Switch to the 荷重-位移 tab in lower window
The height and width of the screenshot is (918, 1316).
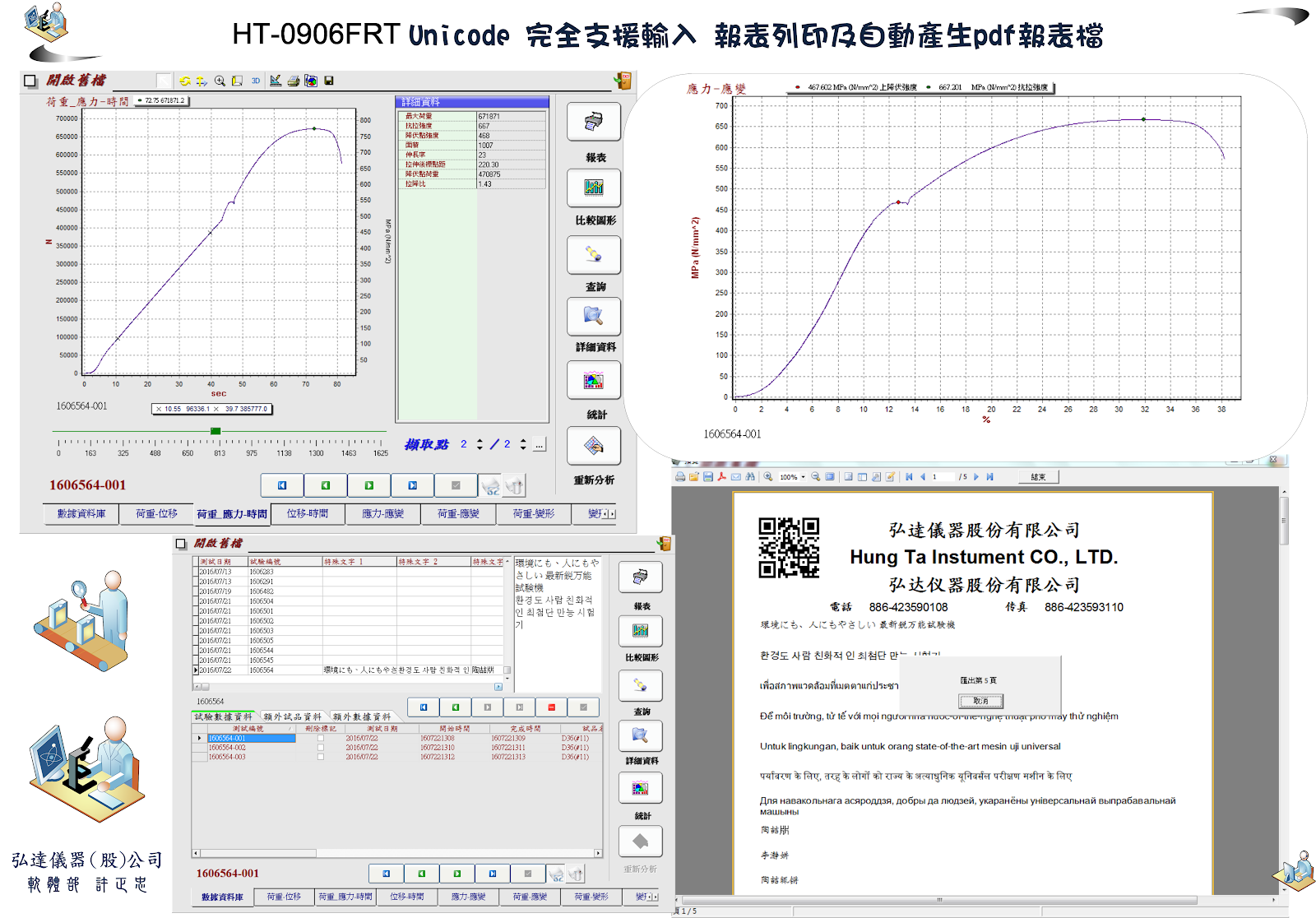pos(284,897)
